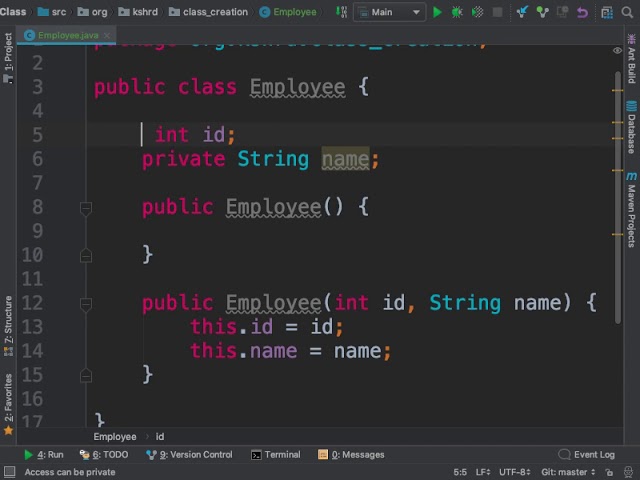Start debugging with the bug icon
The height and width of the screenshot is (480, 640).
(x=457, y=12)
